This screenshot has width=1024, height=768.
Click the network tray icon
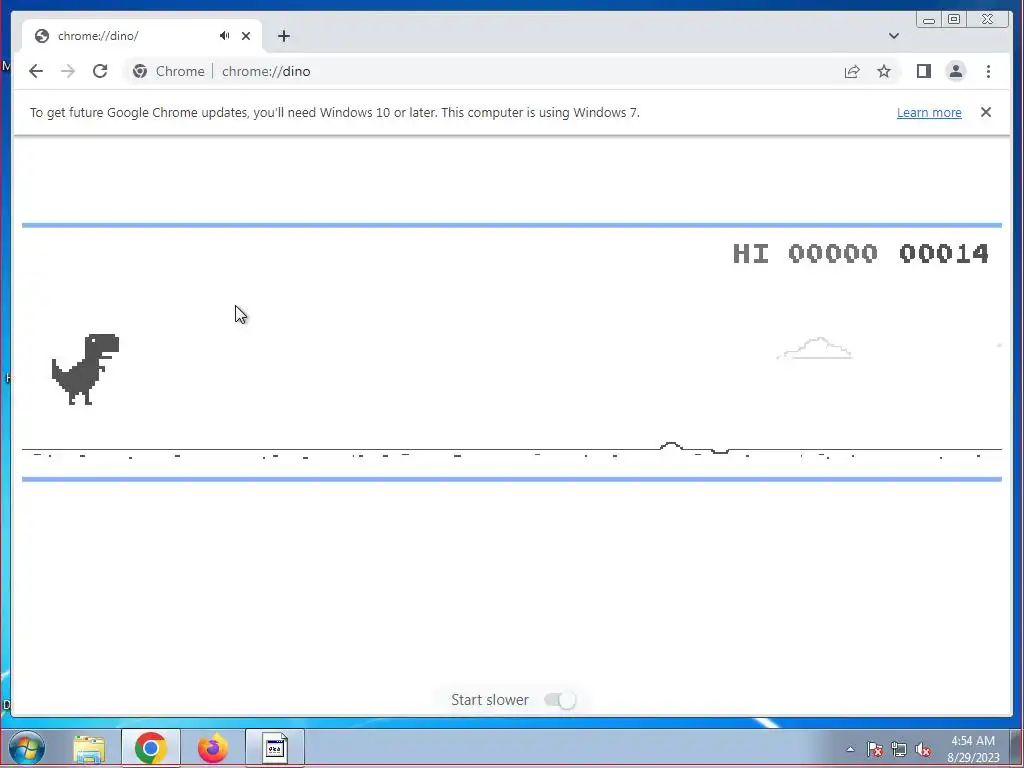point(899,749)
